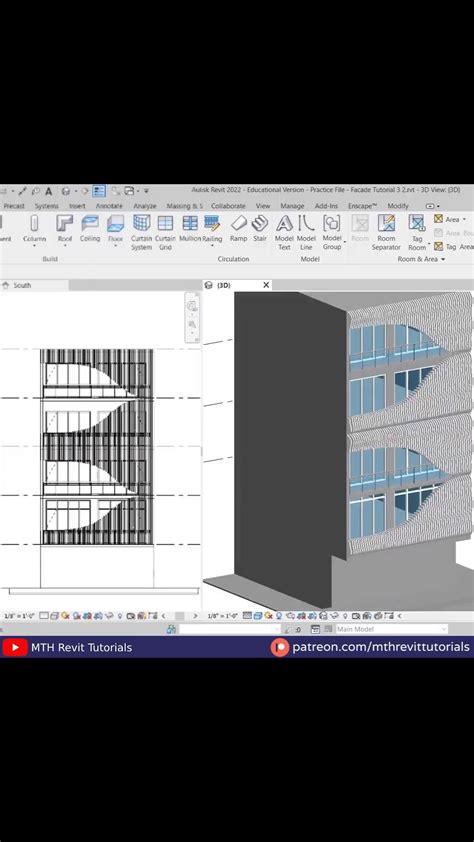The height and width of the screenshot is (842, 474).
Task: Click the Text 'A' quick access icon
Action: (49, 191)
